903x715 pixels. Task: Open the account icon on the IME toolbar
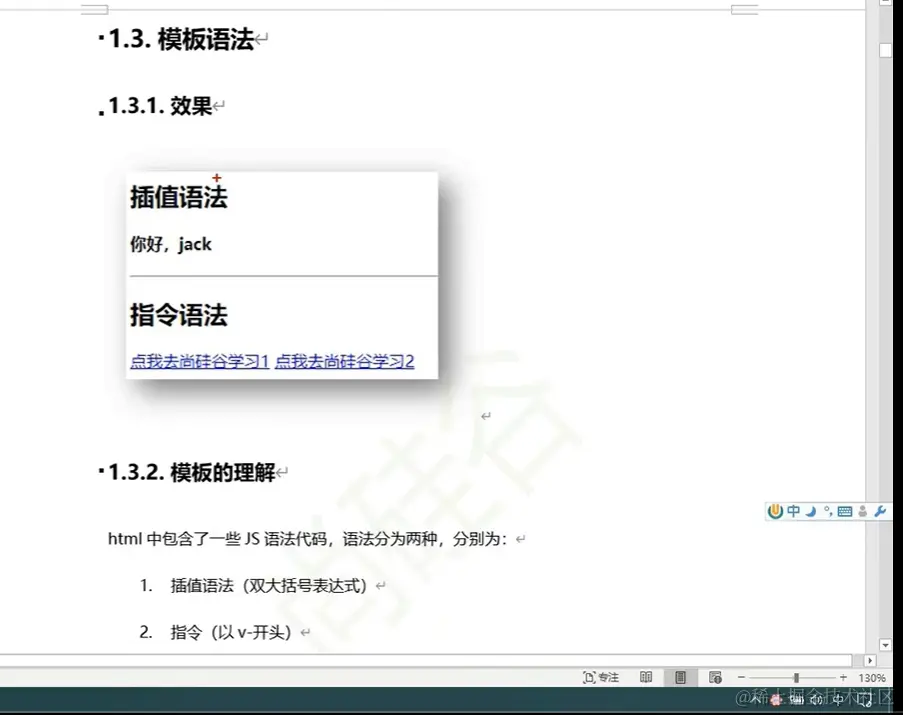point(862,511)
